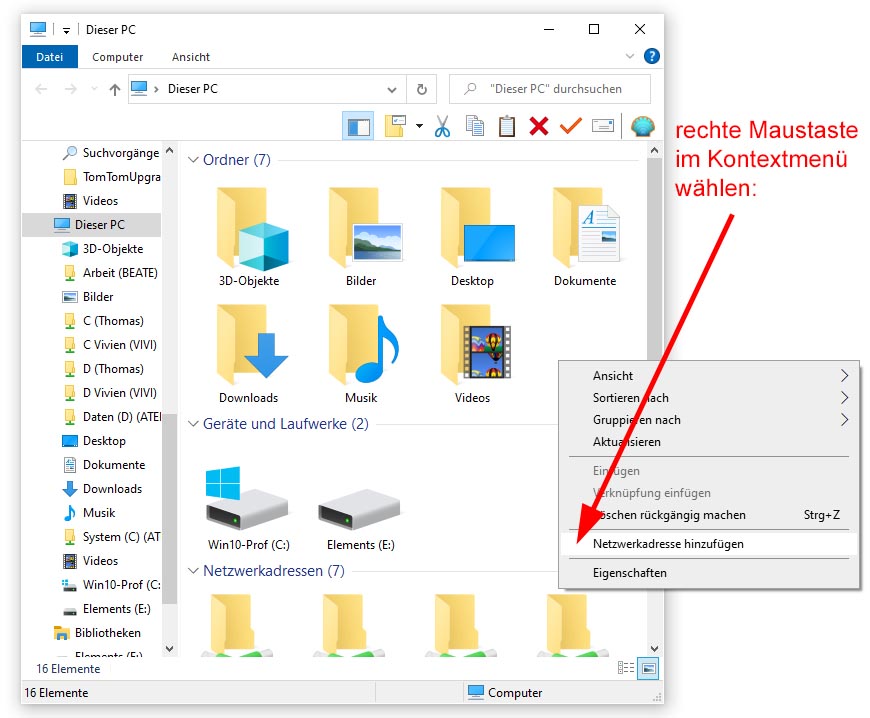
Task: Toggle the navigation pane button
Action: click(358, 126)
